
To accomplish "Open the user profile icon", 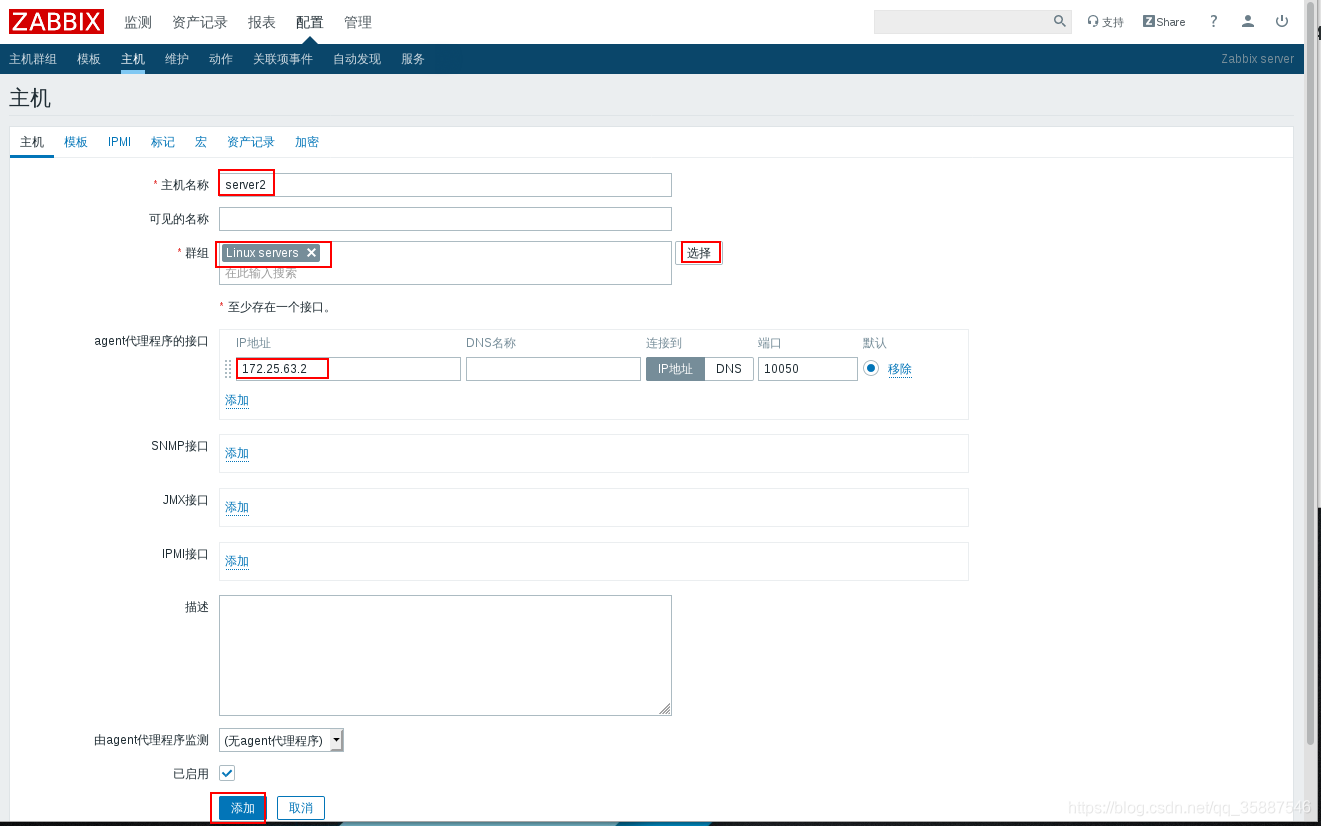I will click(1248, 21).
